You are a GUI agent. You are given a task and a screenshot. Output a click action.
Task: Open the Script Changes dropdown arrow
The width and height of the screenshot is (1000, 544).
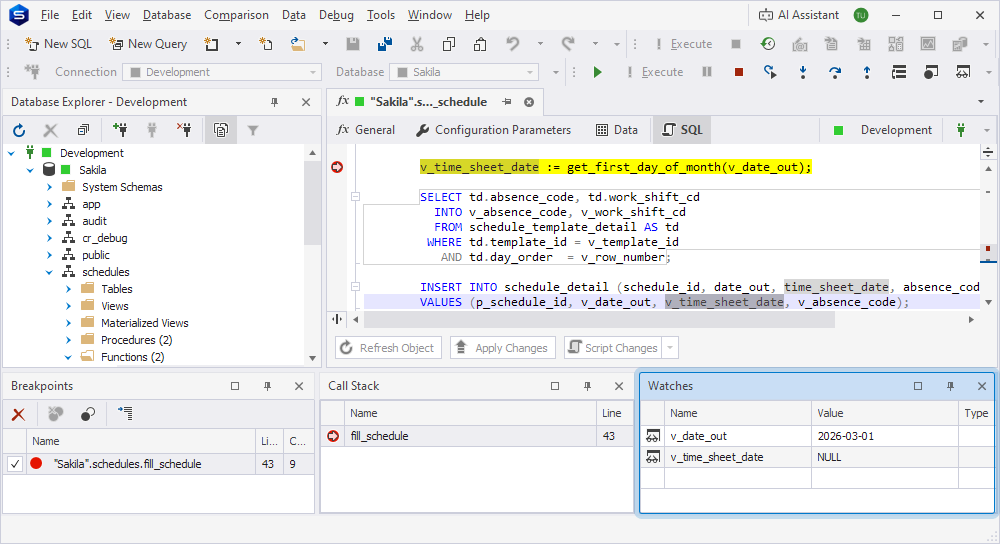670,348
